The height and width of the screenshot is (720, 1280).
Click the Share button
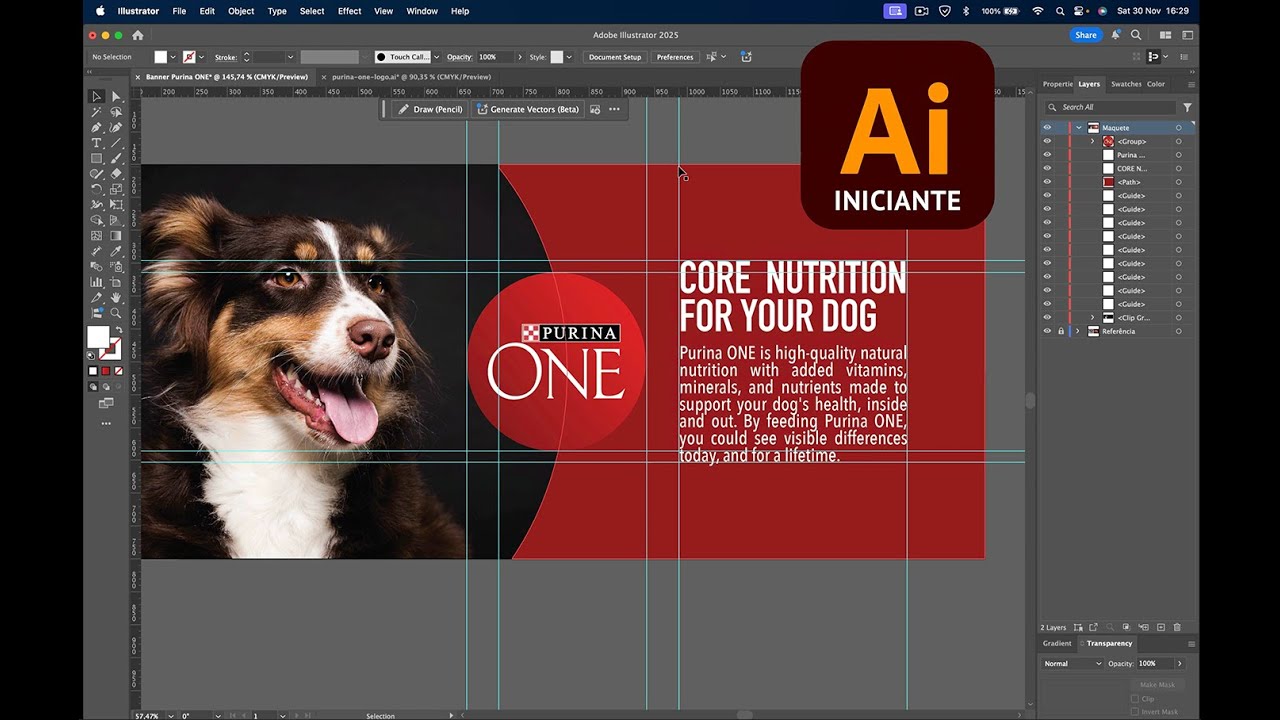click(x=1085, y=35)
